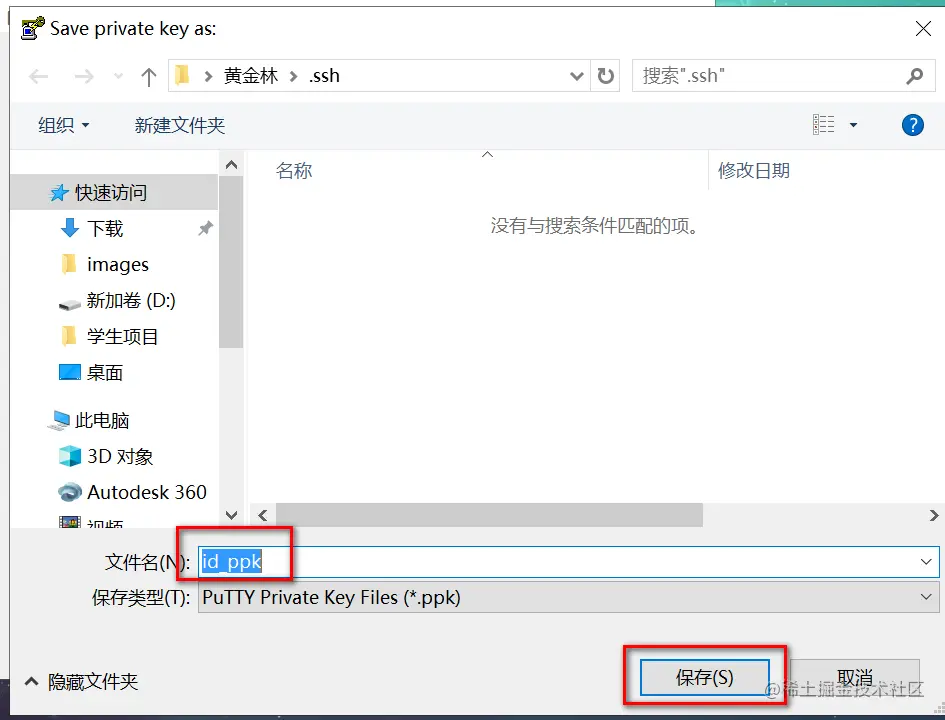Open help with the question mark icon

(x=912, y=125)
